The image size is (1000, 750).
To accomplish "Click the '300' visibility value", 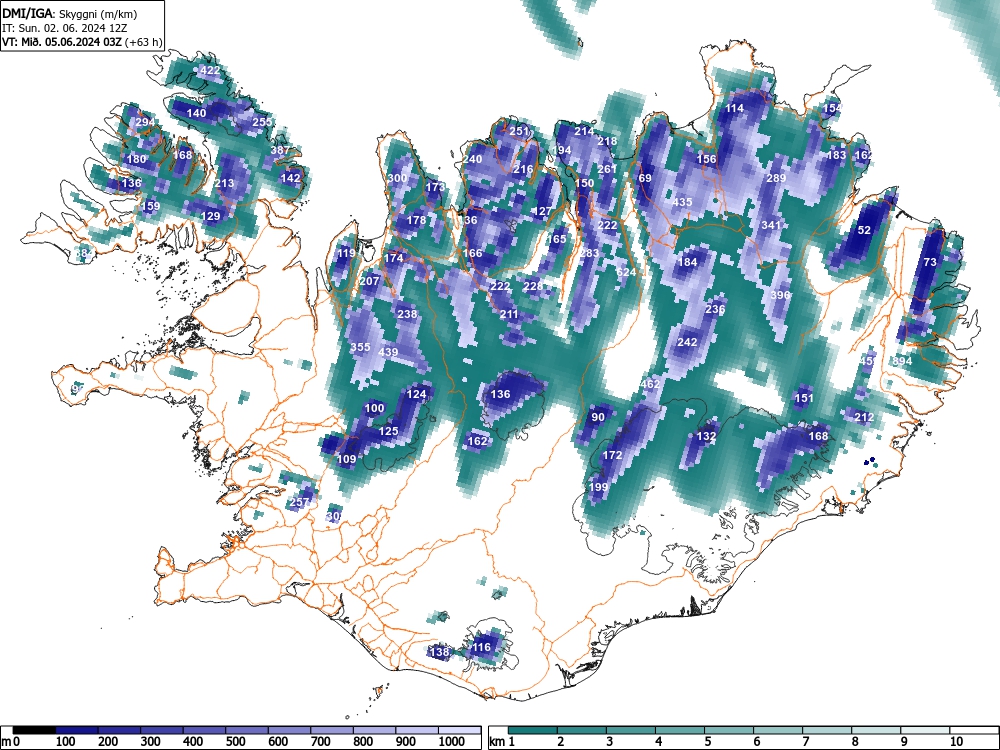I will tap(397, 178).
